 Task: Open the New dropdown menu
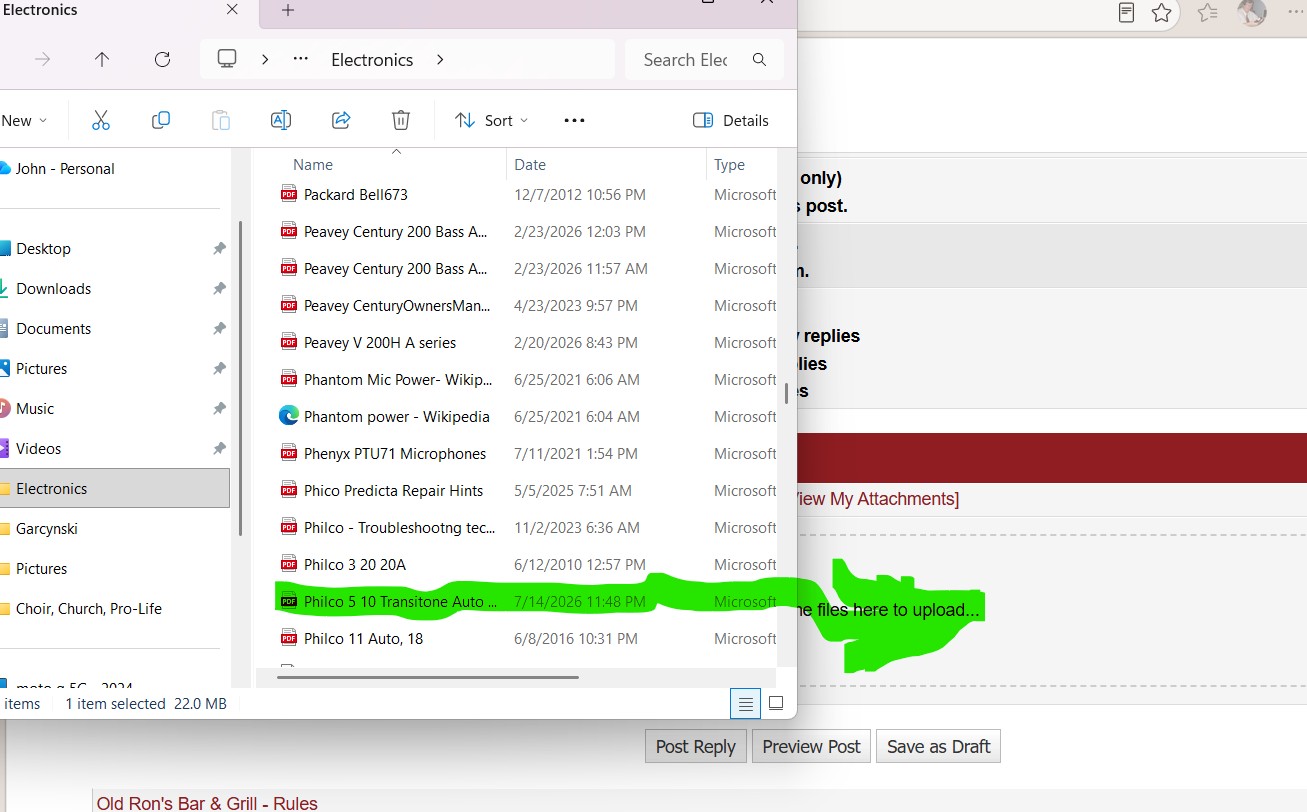(x=24, y=120)
